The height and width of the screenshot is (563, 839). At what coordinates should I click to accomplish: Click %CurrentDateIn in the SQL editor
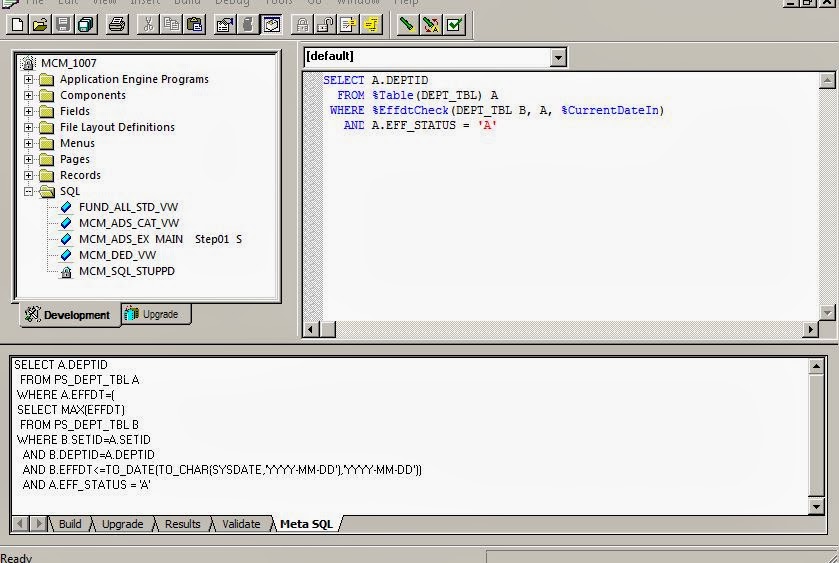[x=610, y=110]
